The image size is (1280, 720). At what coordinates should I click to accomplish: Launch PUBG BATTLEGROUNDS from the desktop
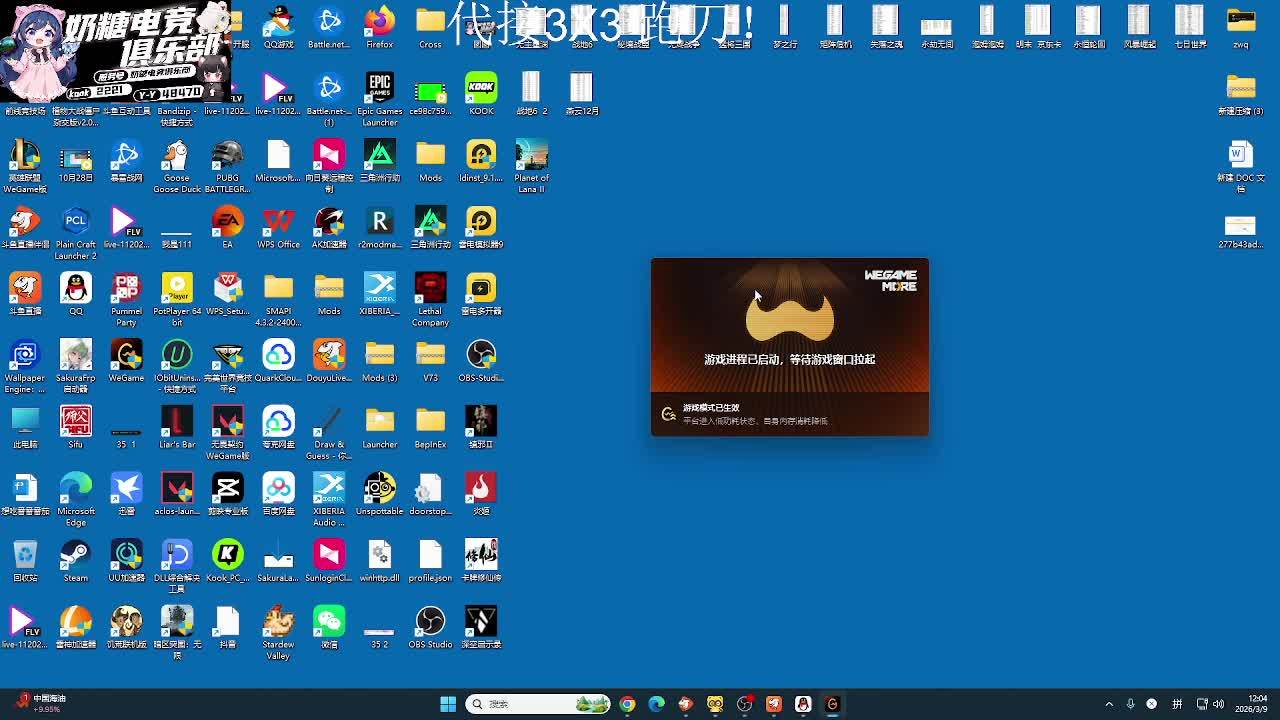(227, 157)
